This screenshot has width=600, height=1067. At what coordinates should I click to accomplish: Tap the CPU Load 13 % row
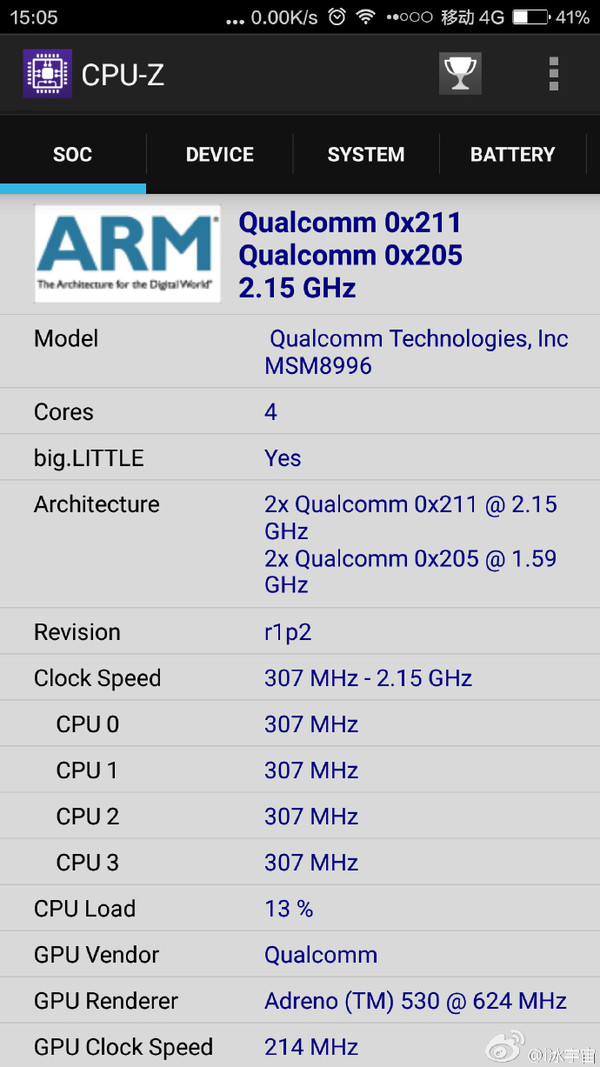click(300, 908)
